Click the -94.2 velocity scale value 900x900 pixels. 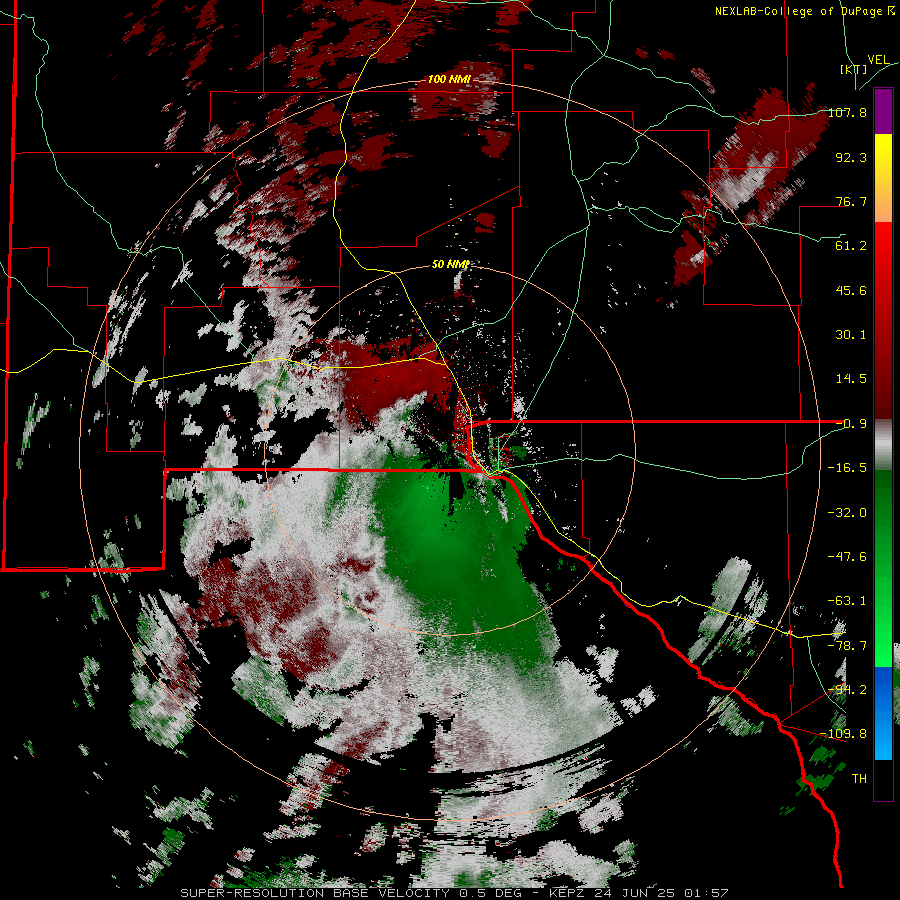(847, 690)
